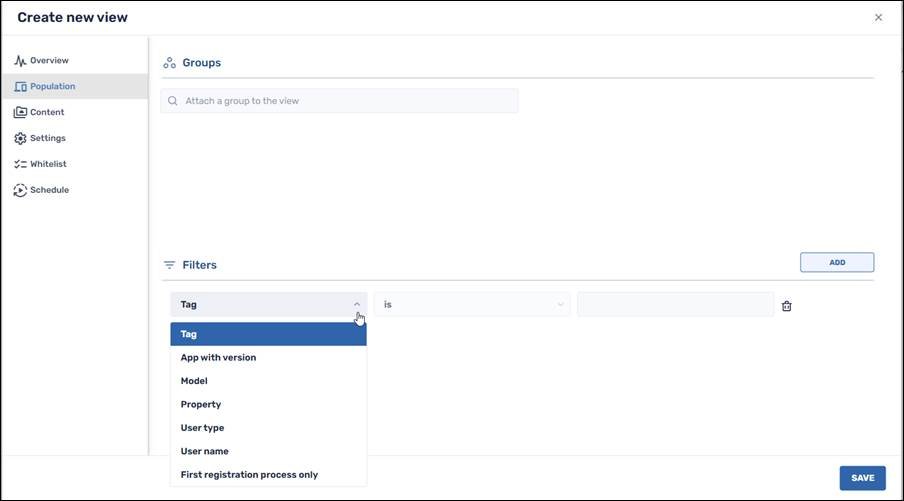Click the Content media icon in sidebar
904x501 pixels.
point(20,113)
